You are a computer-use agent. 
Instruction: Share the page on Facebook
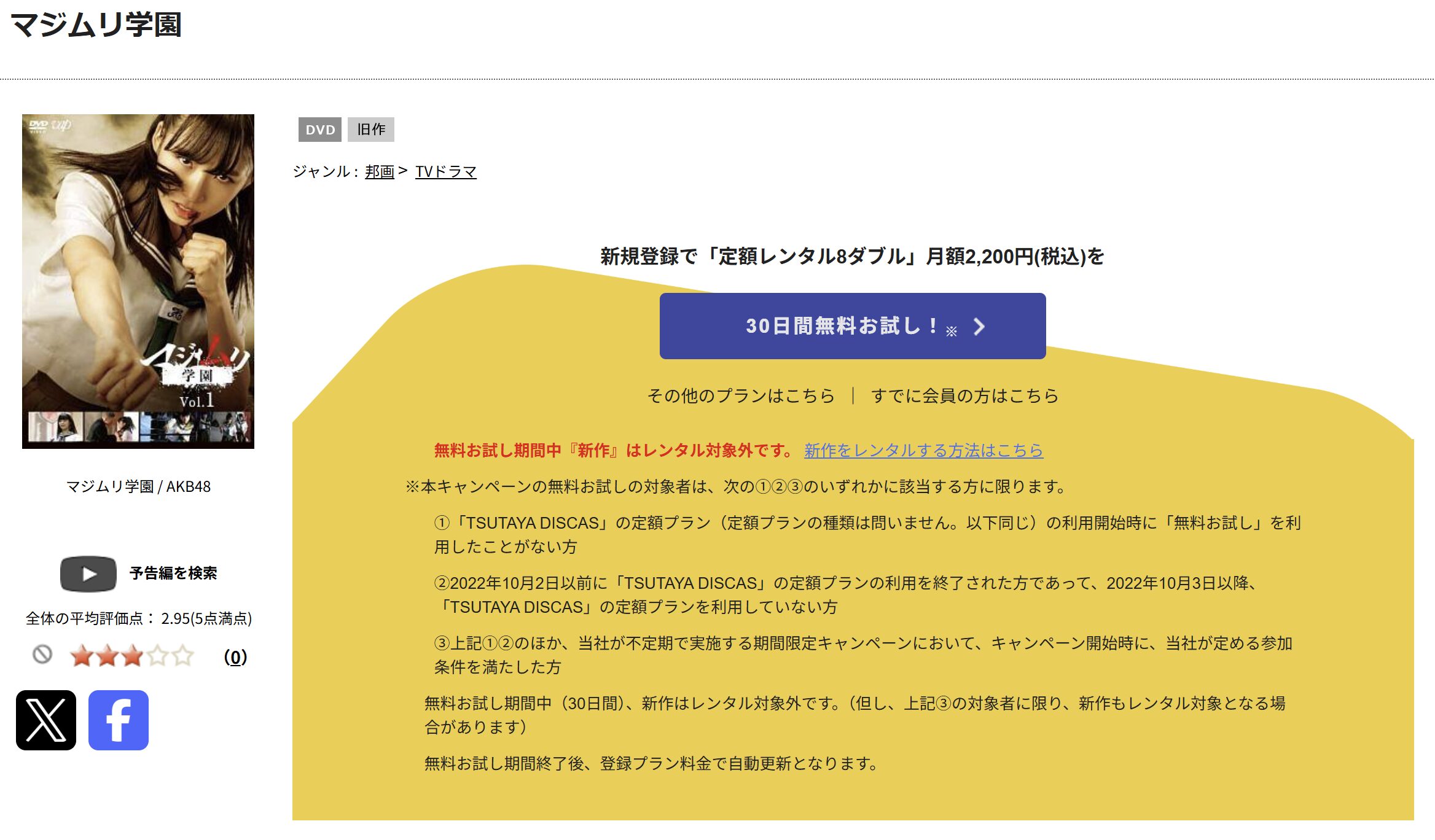[119, 720]
